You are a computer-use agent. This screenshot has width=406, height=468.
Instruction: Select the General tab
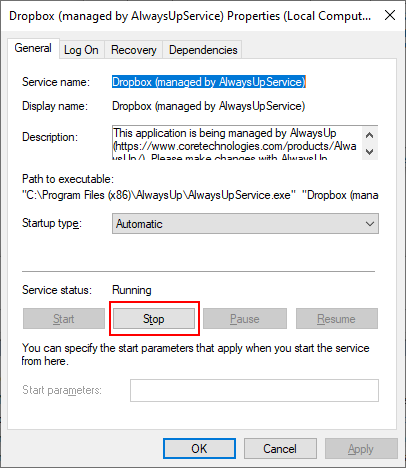(x=33, y=48)
